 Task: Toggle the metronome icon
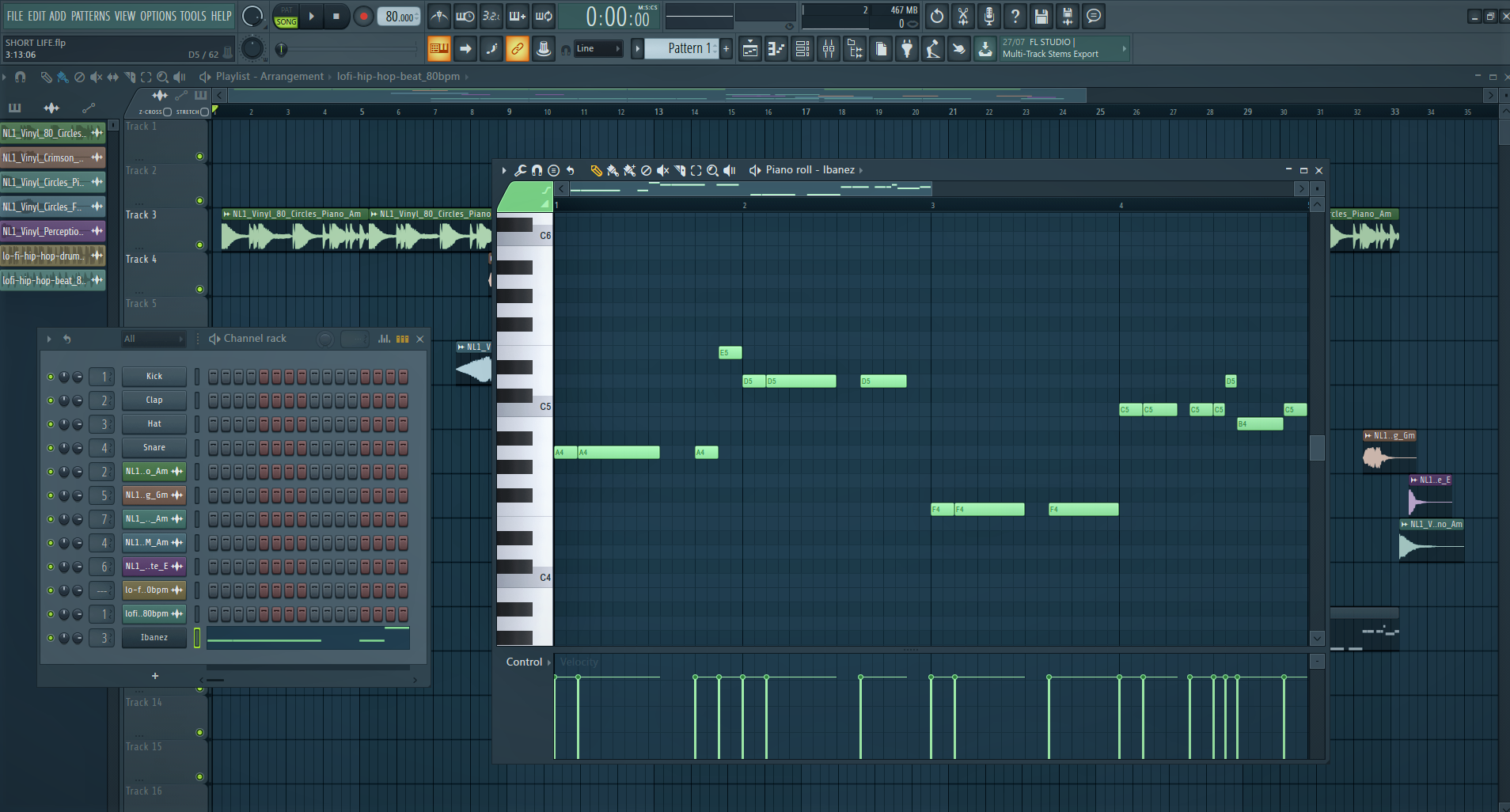click(439, 16)
